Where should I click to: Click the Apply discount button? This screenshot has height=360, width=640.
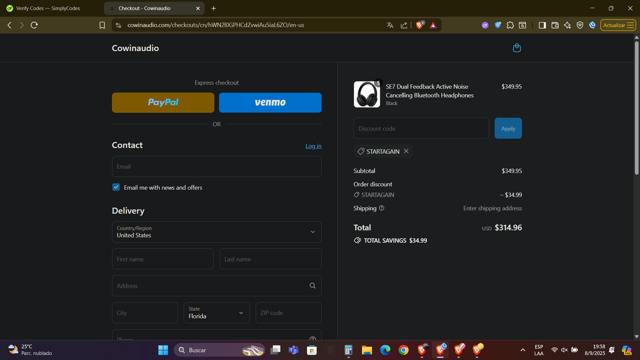pyautogui.click(x=508, y=129)
